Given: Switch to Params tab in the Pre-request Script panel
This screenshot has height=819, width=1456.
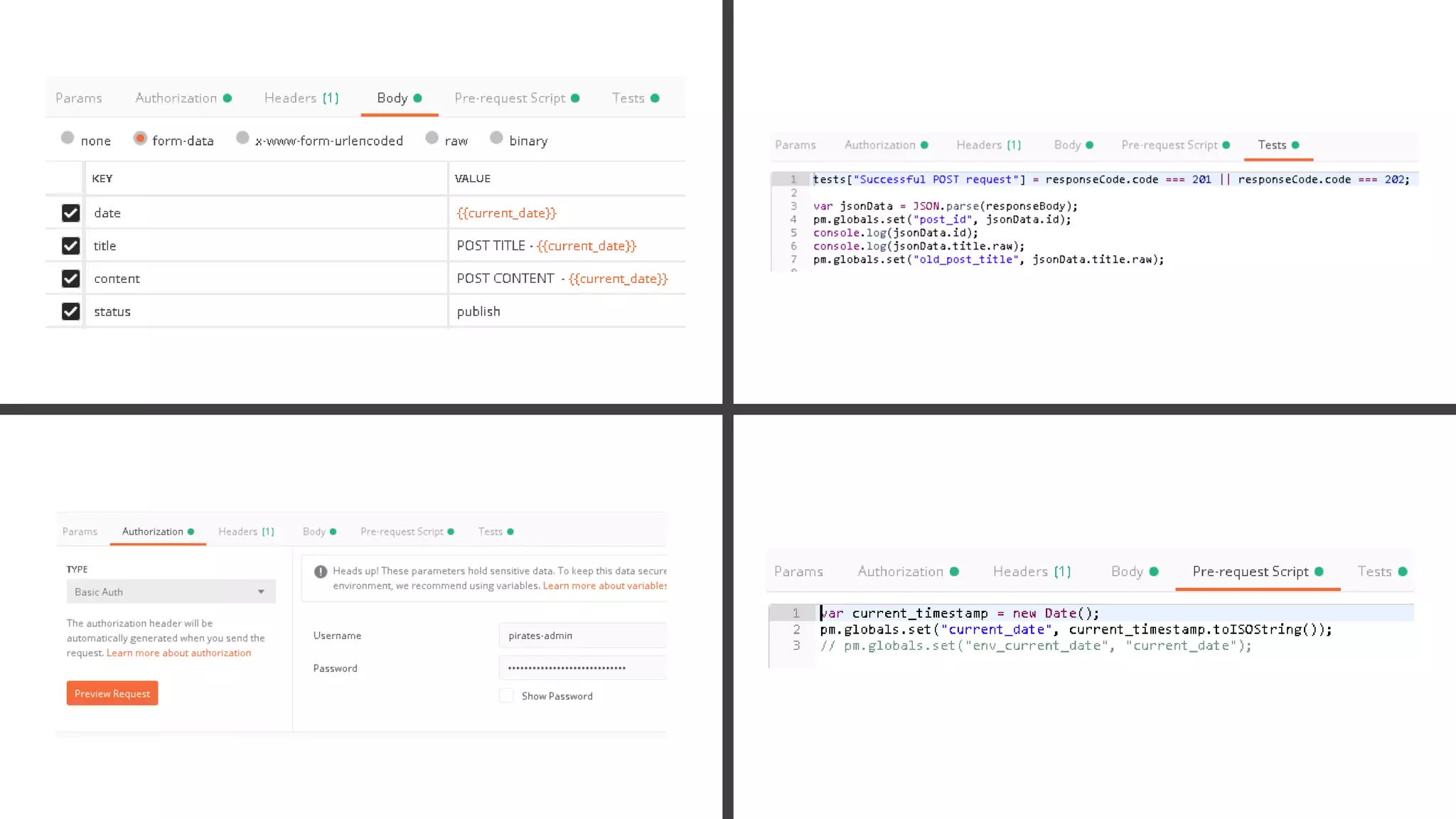Looking at the screenshot, I should (798, 572).
